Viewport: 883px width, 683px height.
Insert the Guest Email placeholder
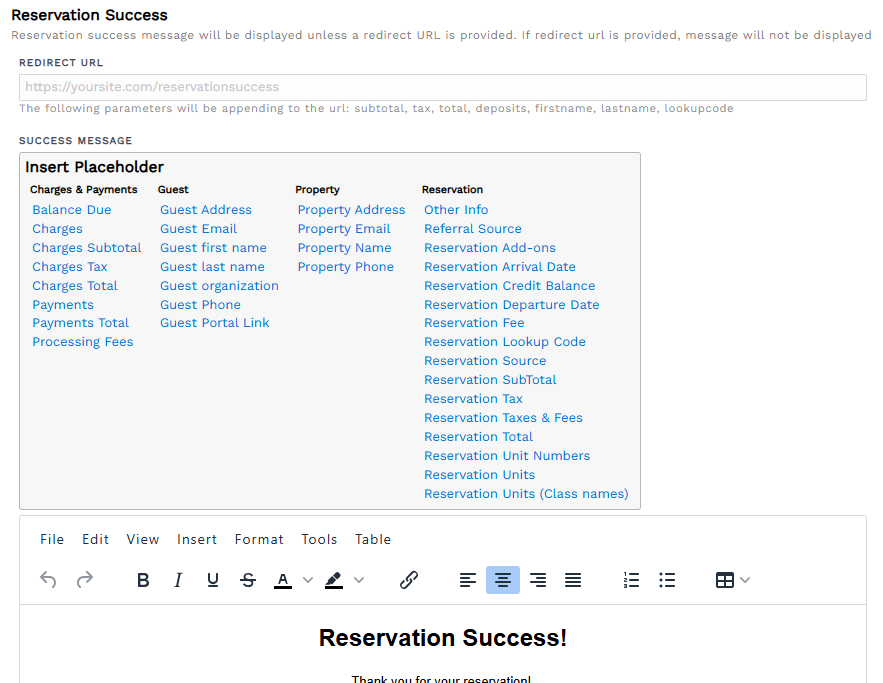pos(197,228)
